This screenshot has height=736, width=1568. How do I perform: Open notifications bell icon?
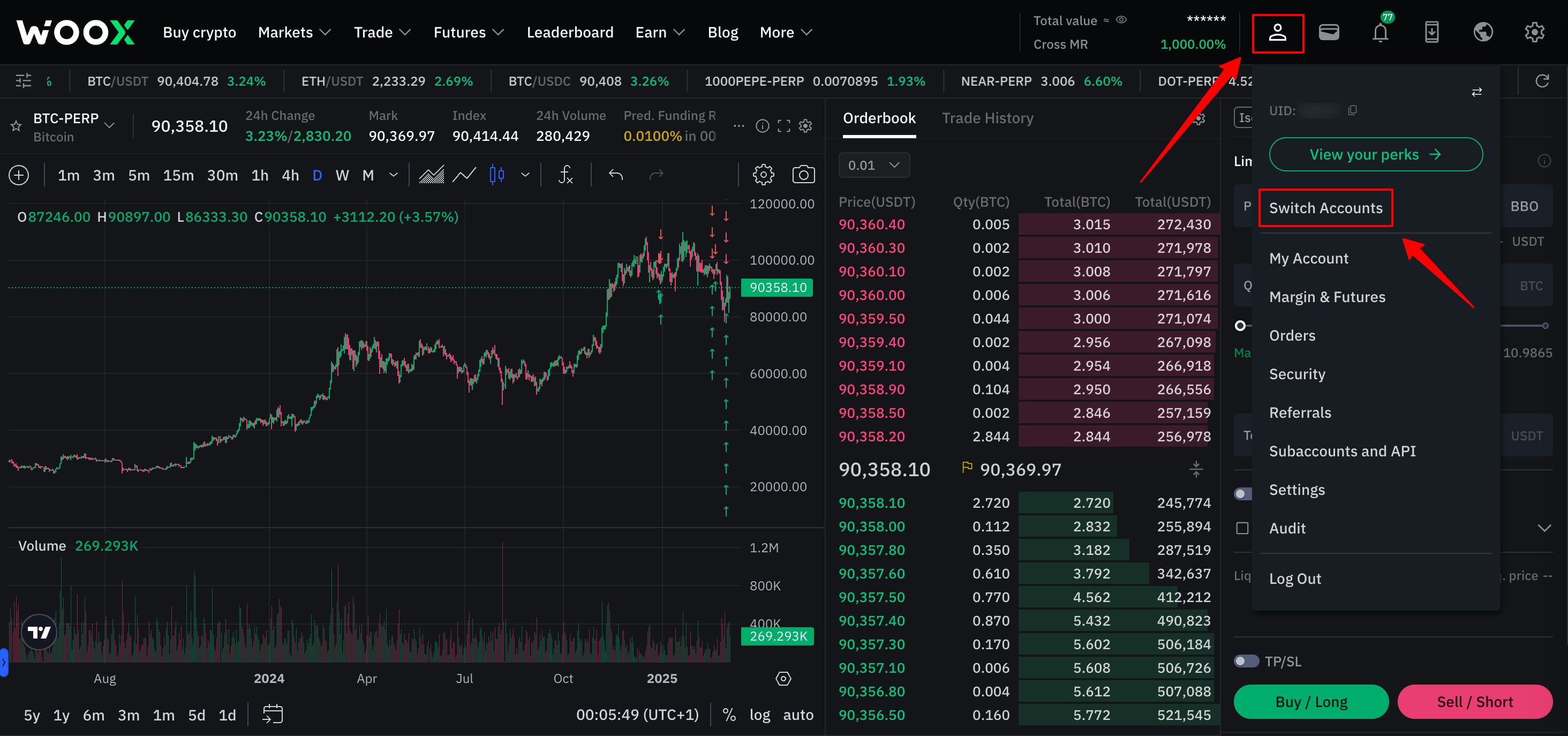click(x=1381, y=32)
